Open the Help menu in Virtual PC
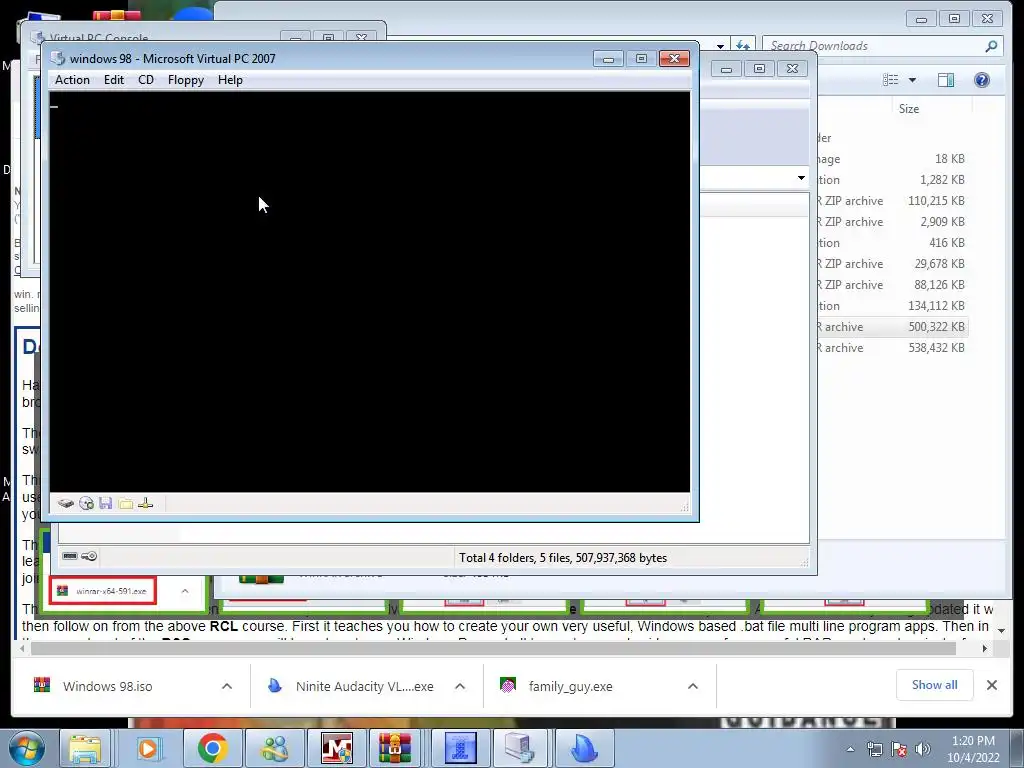Viewport: 1024px width, 768px height. pos(230,80)
